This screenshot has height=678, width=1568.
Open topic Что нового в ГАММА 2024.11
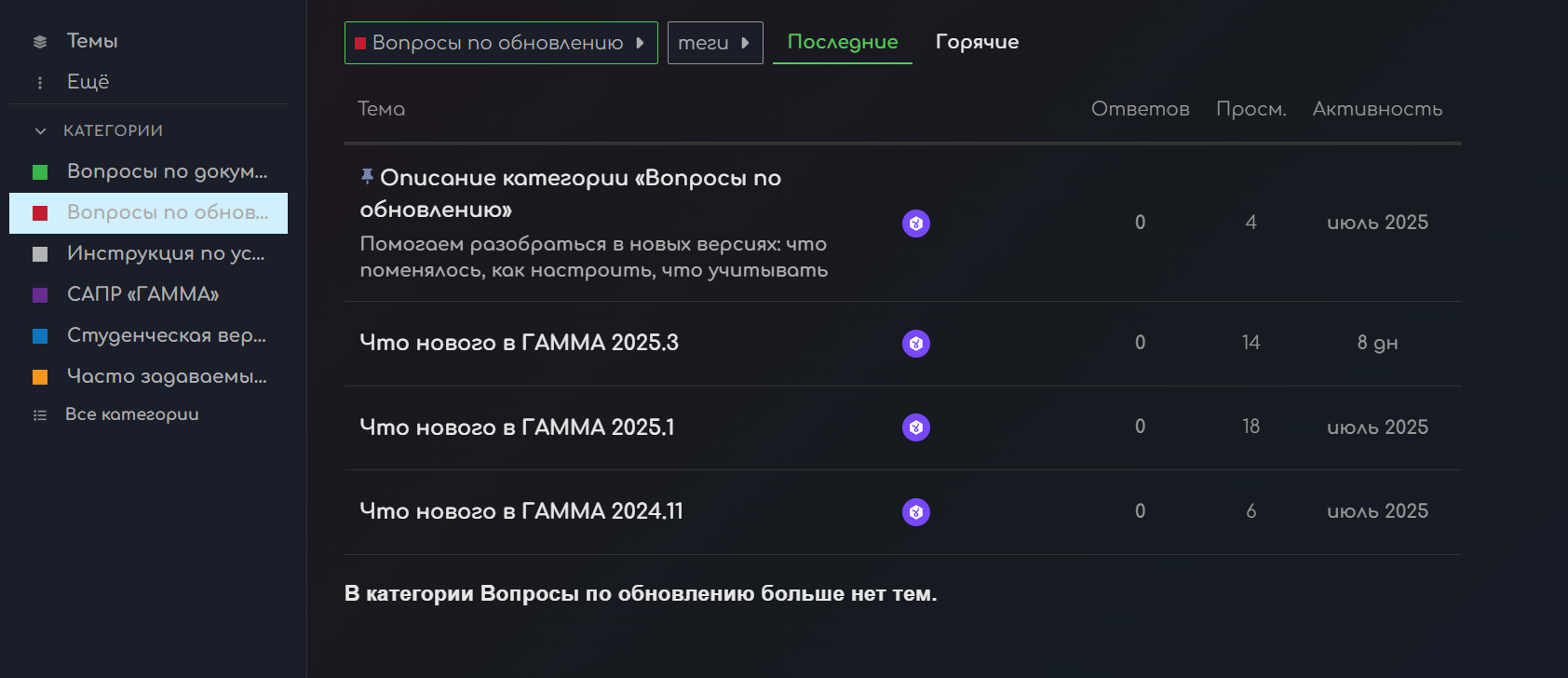[x=521, y=511]
